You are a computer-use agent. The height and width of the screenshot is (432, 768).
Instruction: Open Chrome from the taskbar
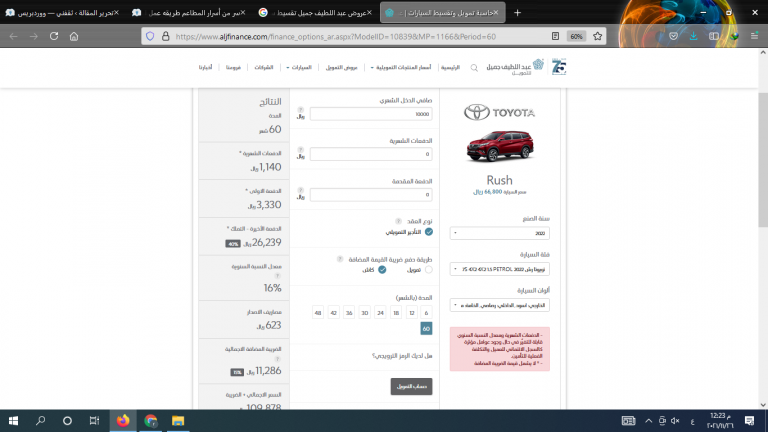pyautogui.click(x=150, y=421)
